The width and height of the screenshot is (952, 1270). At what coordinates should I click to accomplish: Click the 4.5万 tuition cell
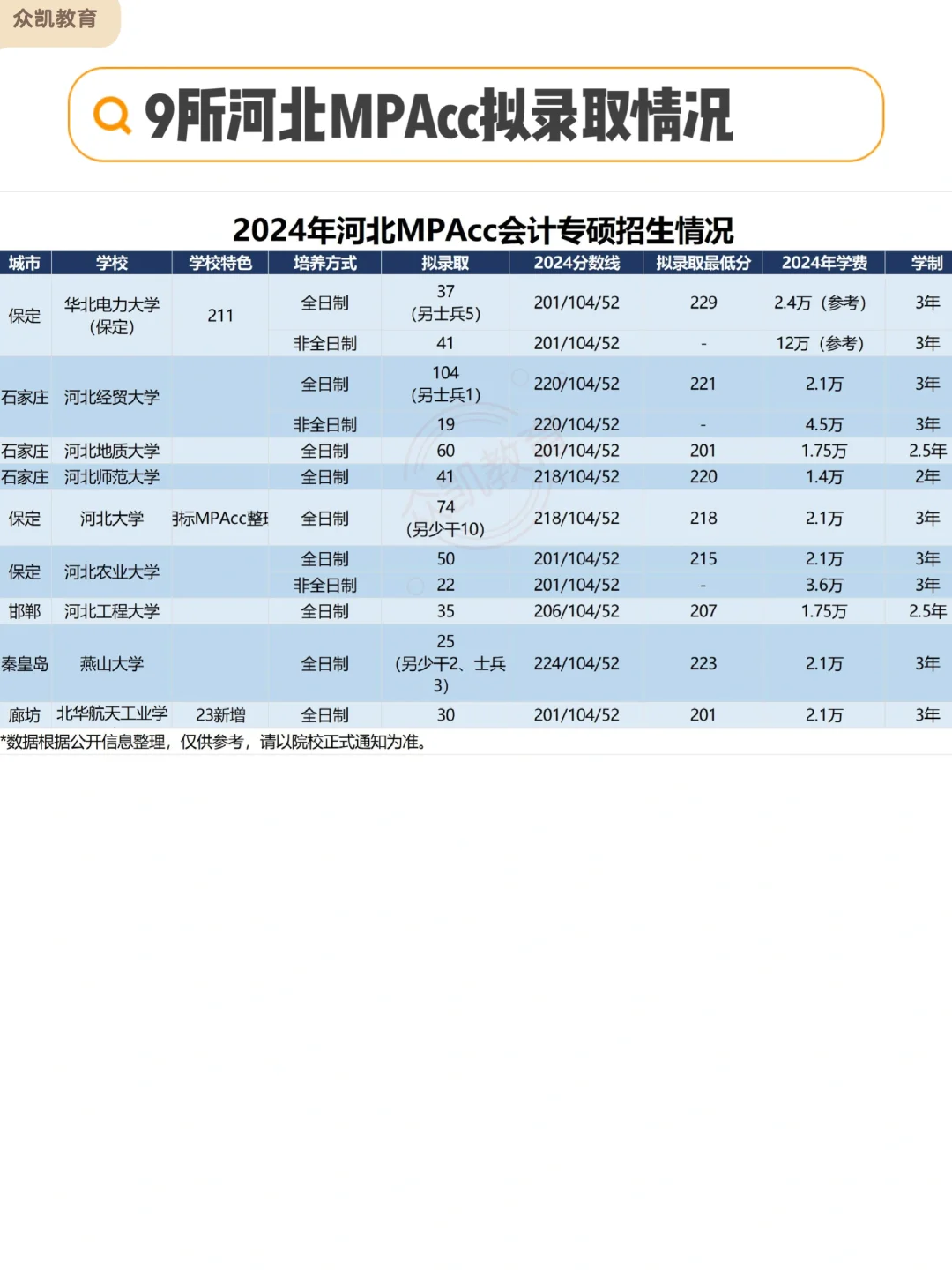tap(824, 424)
